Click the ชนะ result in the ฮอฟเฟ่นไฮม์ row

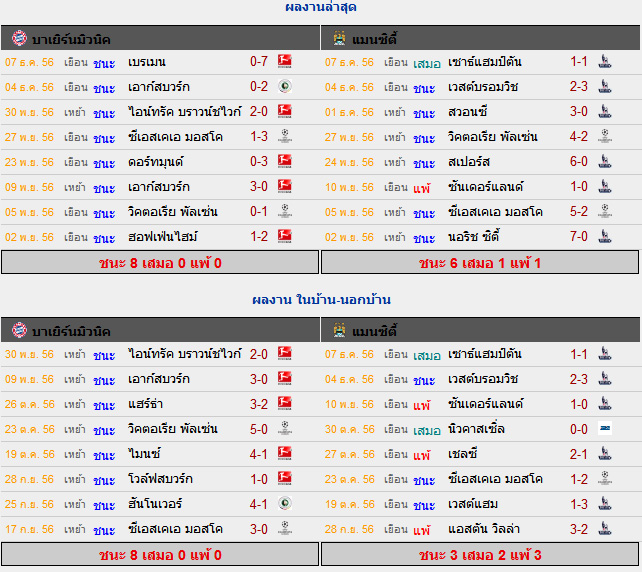point(104,237)
